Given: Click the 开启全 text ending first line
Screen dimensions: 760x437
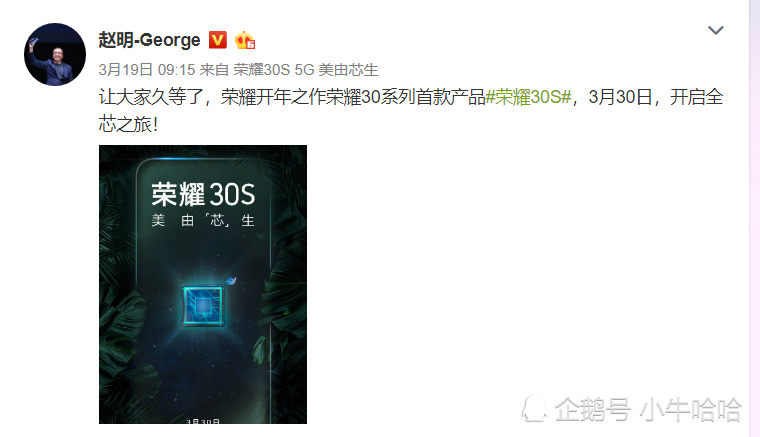Looking at the screenshot, I should click(697, 97).
